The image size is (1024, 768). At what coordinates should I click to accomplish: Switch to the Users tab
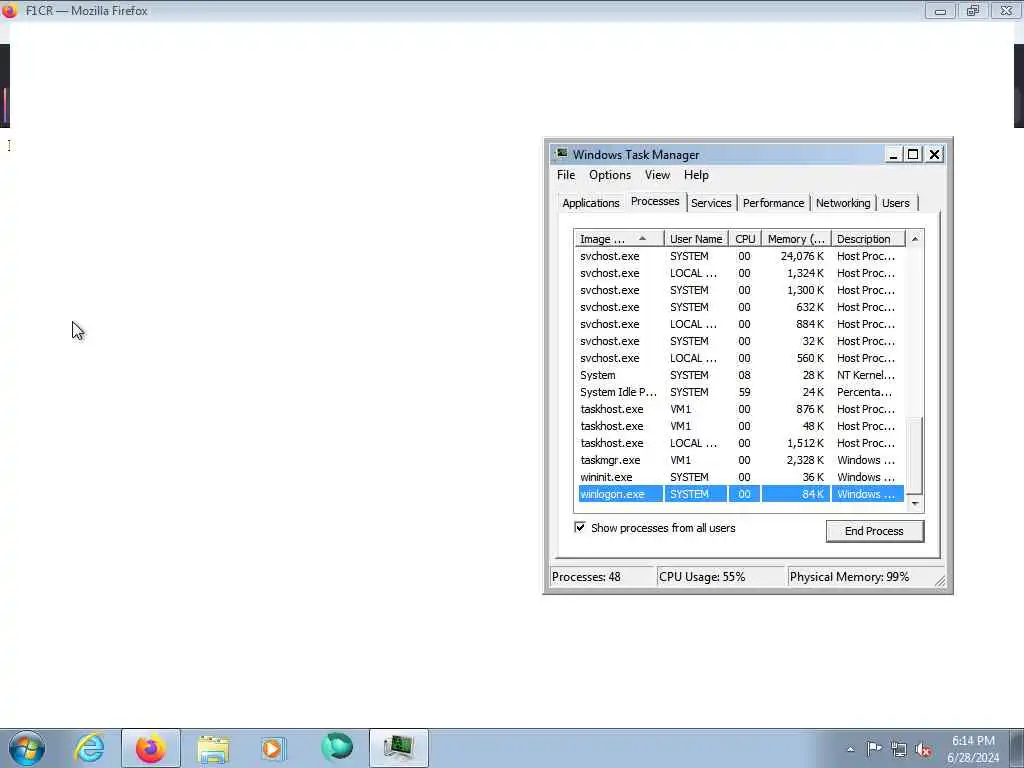[895, 203]
